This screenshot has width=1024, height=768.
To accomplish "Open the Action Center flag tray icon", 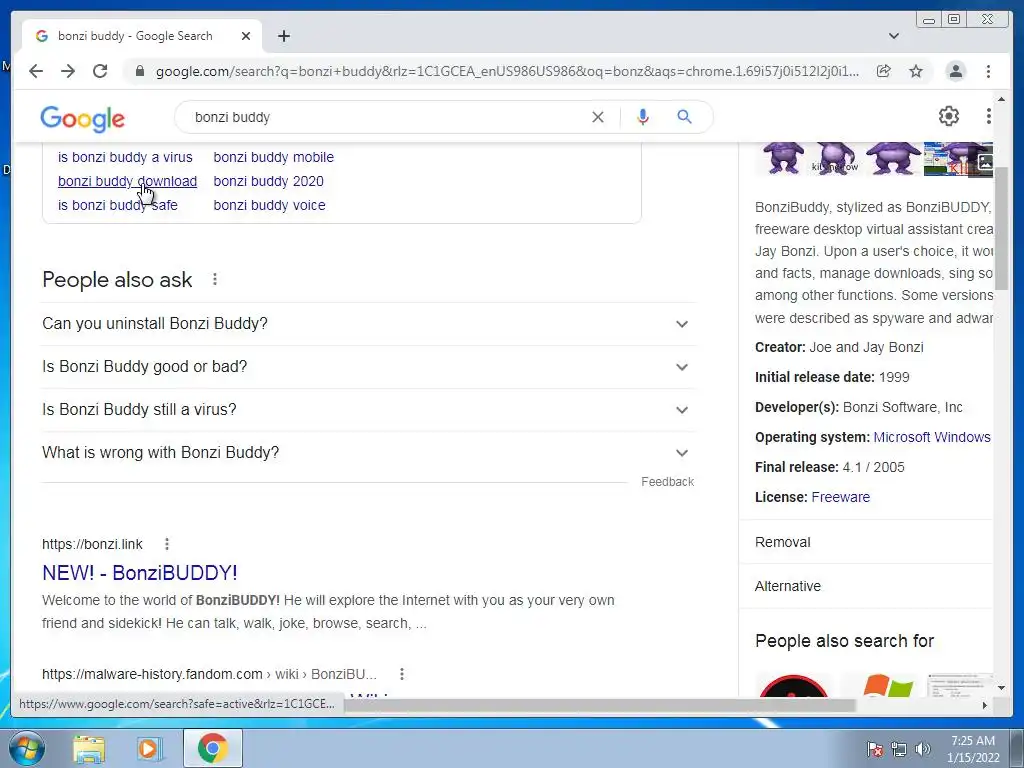I will (875, 748).
